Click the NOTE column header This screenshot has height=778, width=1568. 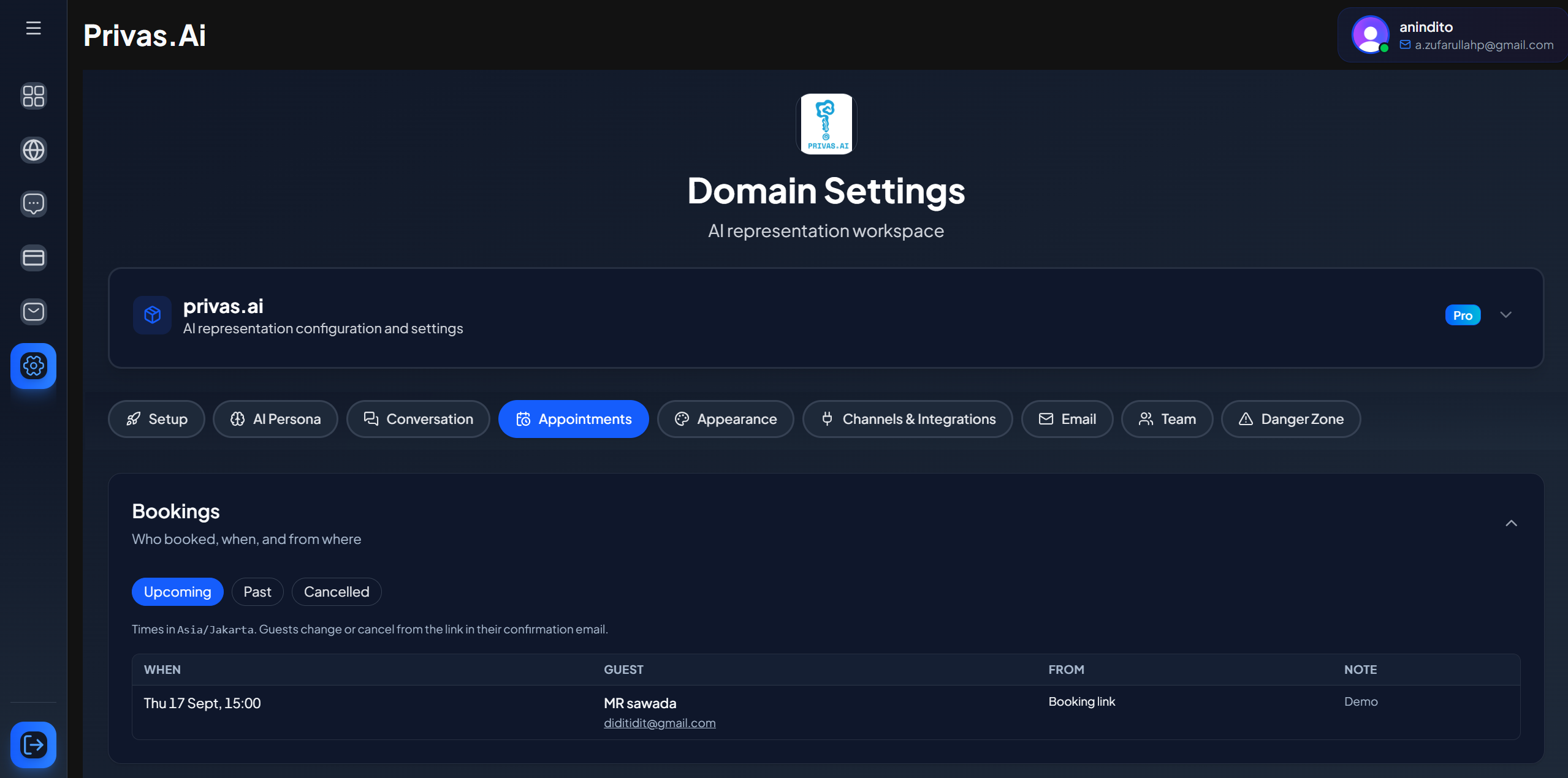point(1360,670)
